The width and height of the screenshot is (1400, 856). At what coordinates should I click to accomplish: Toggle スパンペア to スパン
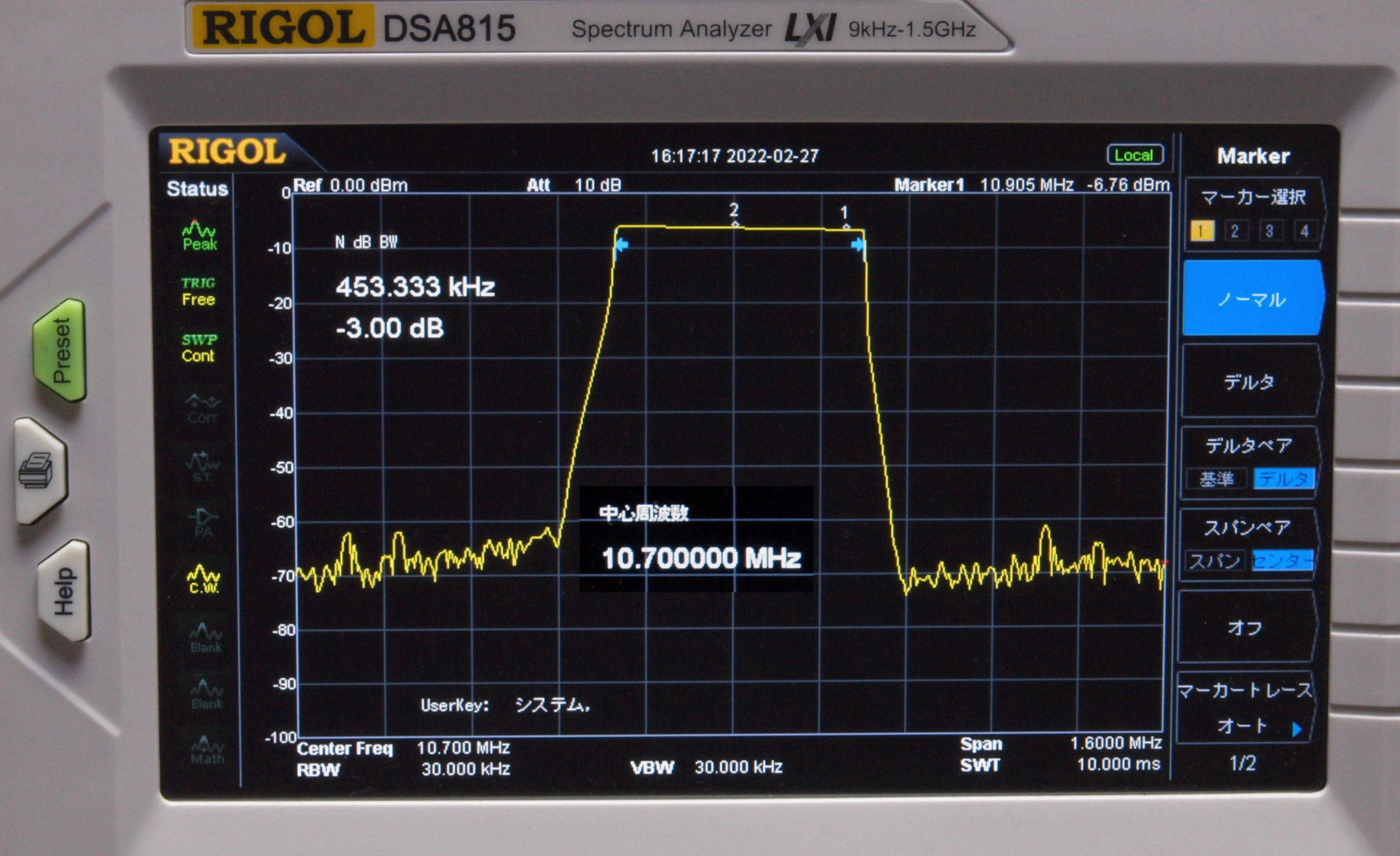coord(1215,561)
